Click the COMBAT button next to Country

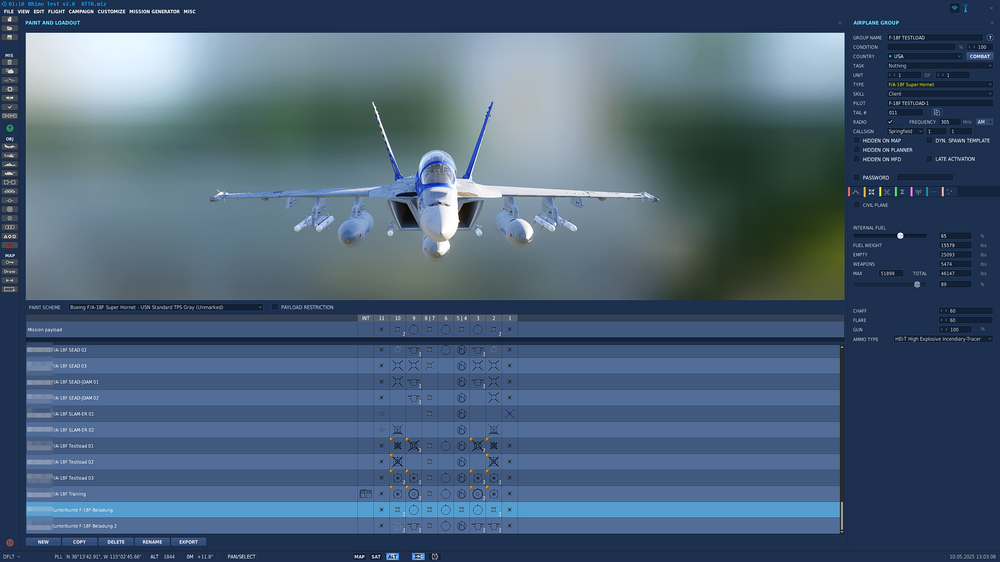click(980, 56)
